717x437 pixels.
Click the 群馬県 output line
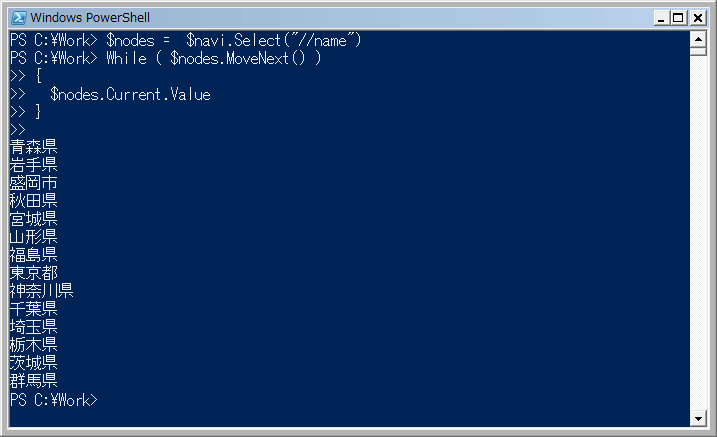click(33, 380)
